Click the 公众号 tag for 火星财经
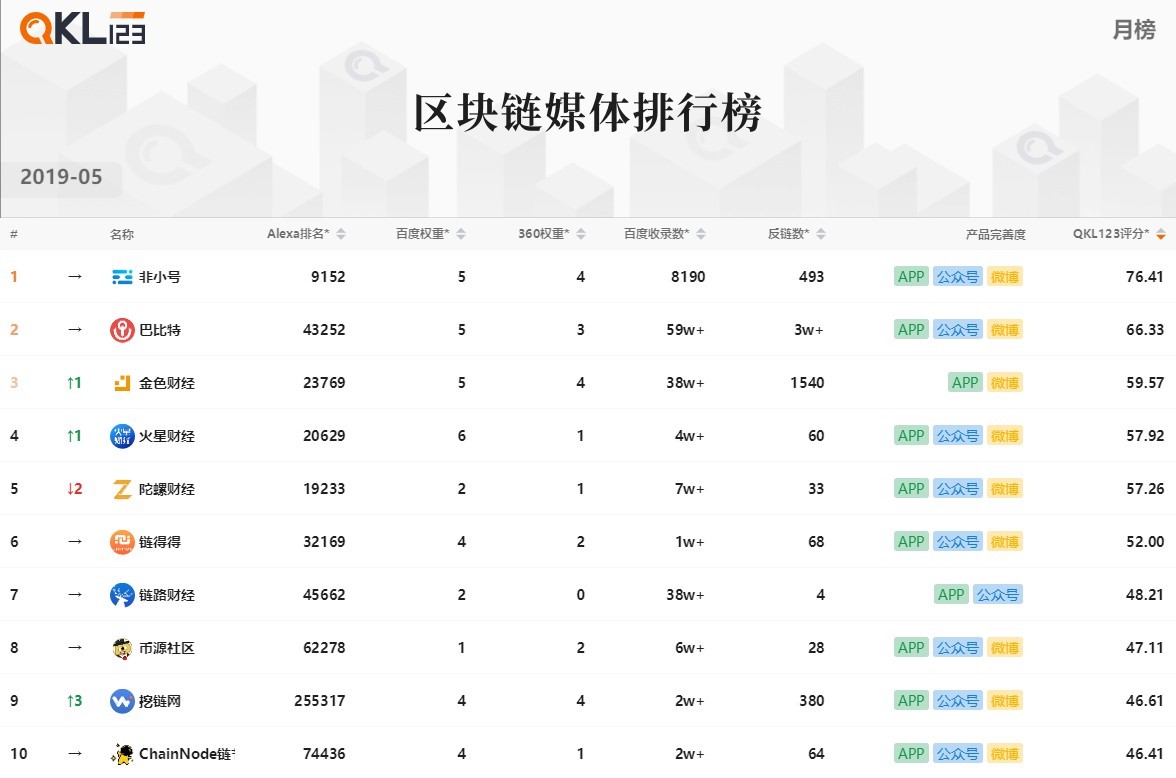The image size is (1176, 778). [958, 436]
